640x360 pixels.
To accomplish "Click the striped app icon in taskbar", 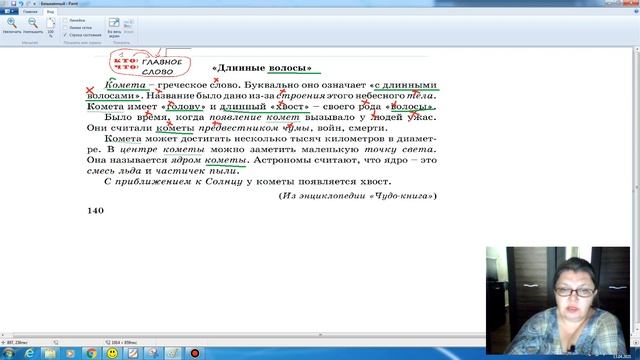I will pyautogui.click(x=133, y=353).
